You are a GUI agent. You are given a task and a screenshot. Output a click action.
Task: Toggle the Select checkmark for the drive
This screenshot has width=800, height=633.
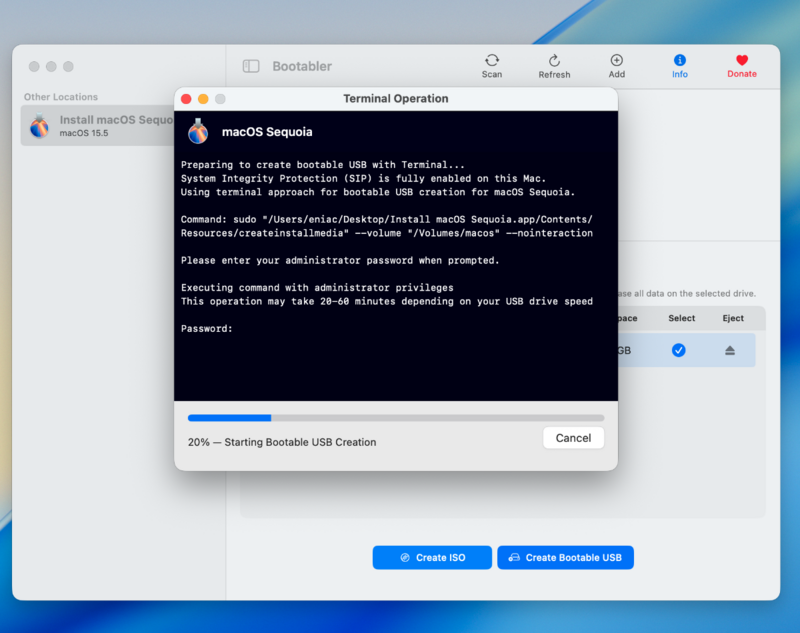(x=681, y=350)
